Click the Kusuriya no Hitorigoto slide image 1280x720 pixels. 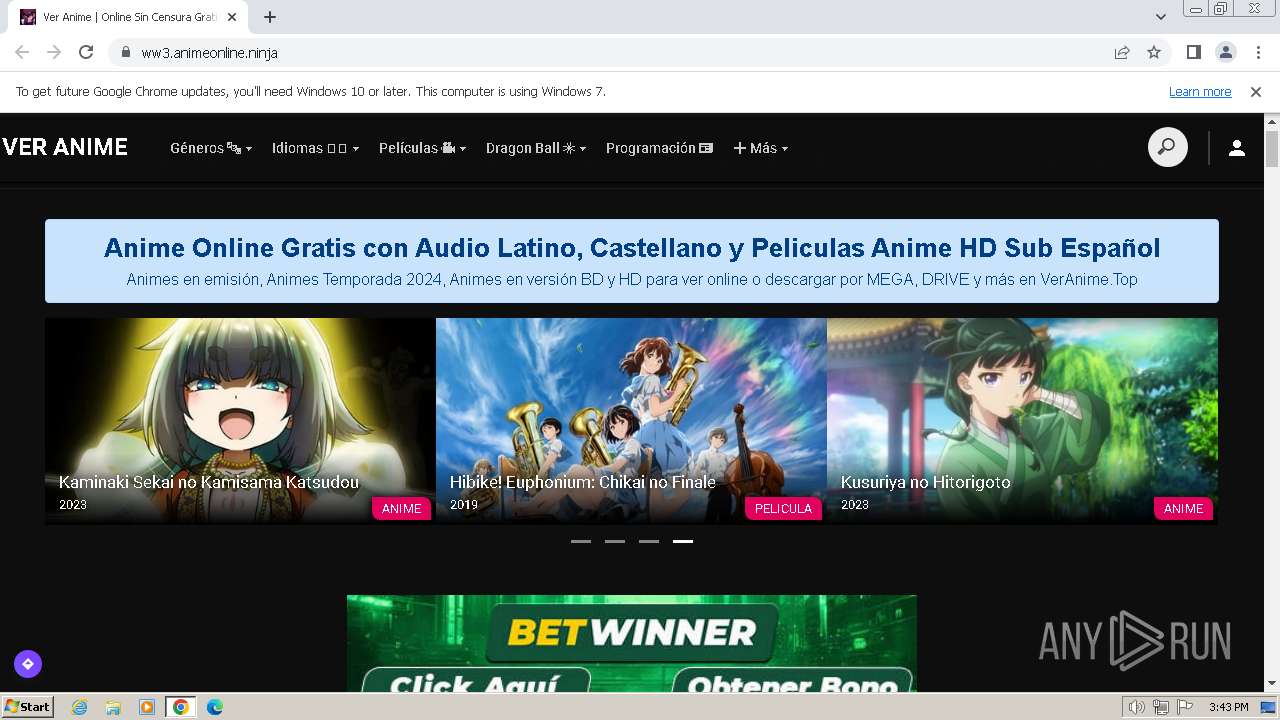point(1022,421)
